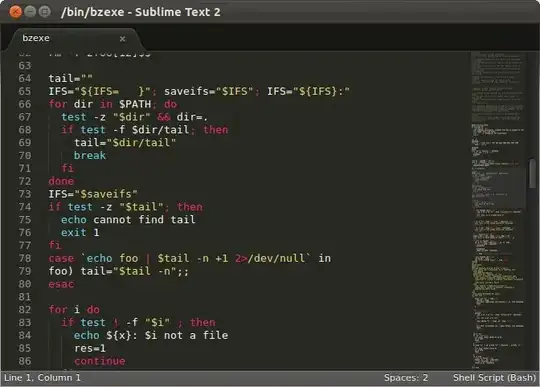Close the bzexe tab
The height and width of the screenshot is (387, 540).
point(122,39)
